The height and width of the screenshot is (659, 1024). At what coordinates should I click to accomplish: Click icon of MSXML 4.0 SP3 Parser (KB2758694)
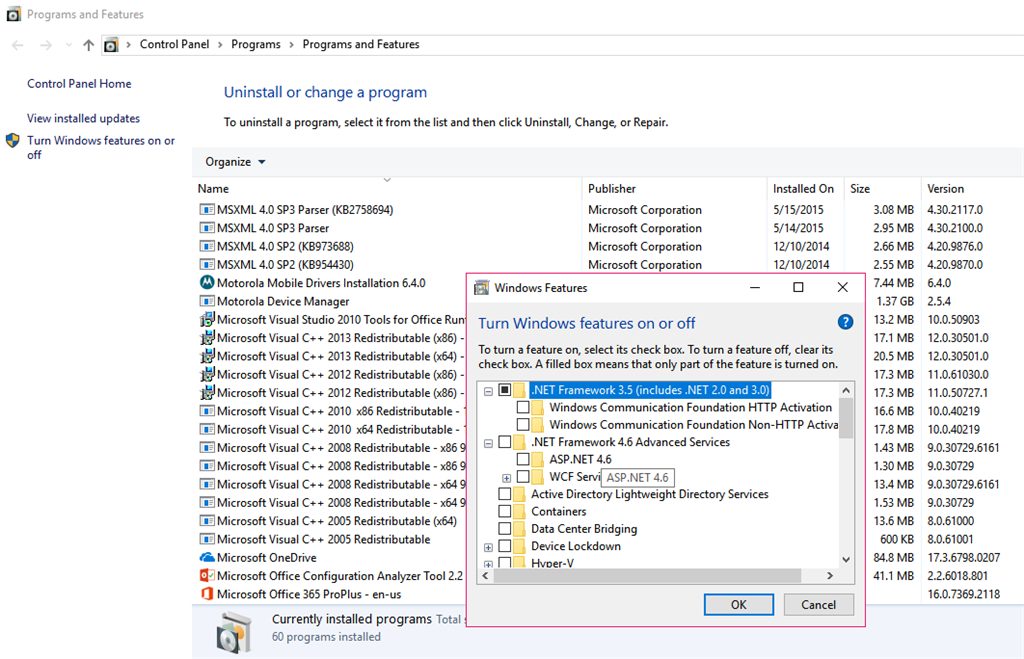tap(207, 210)
